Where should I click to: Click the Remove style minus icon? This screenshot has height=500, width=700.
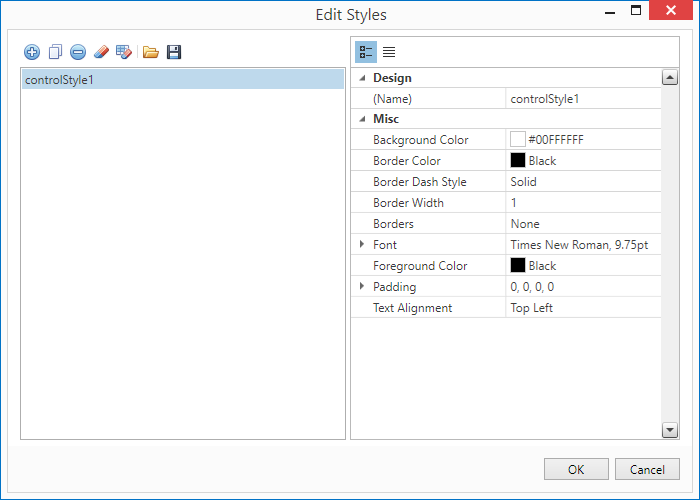77,52
